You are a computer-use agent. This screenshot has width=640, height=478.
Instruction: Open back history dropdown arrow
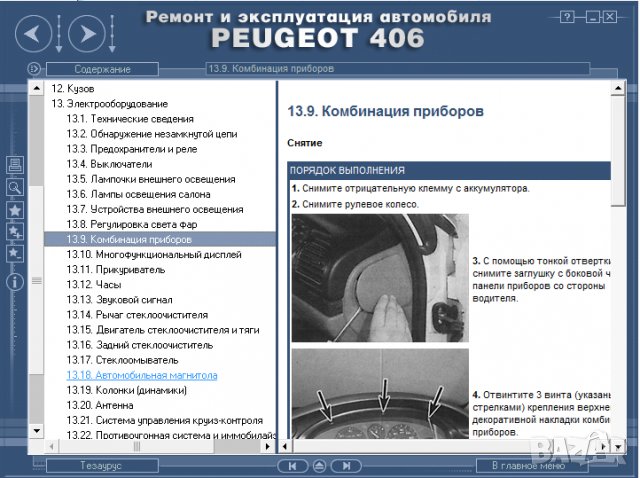click(59, 34)
